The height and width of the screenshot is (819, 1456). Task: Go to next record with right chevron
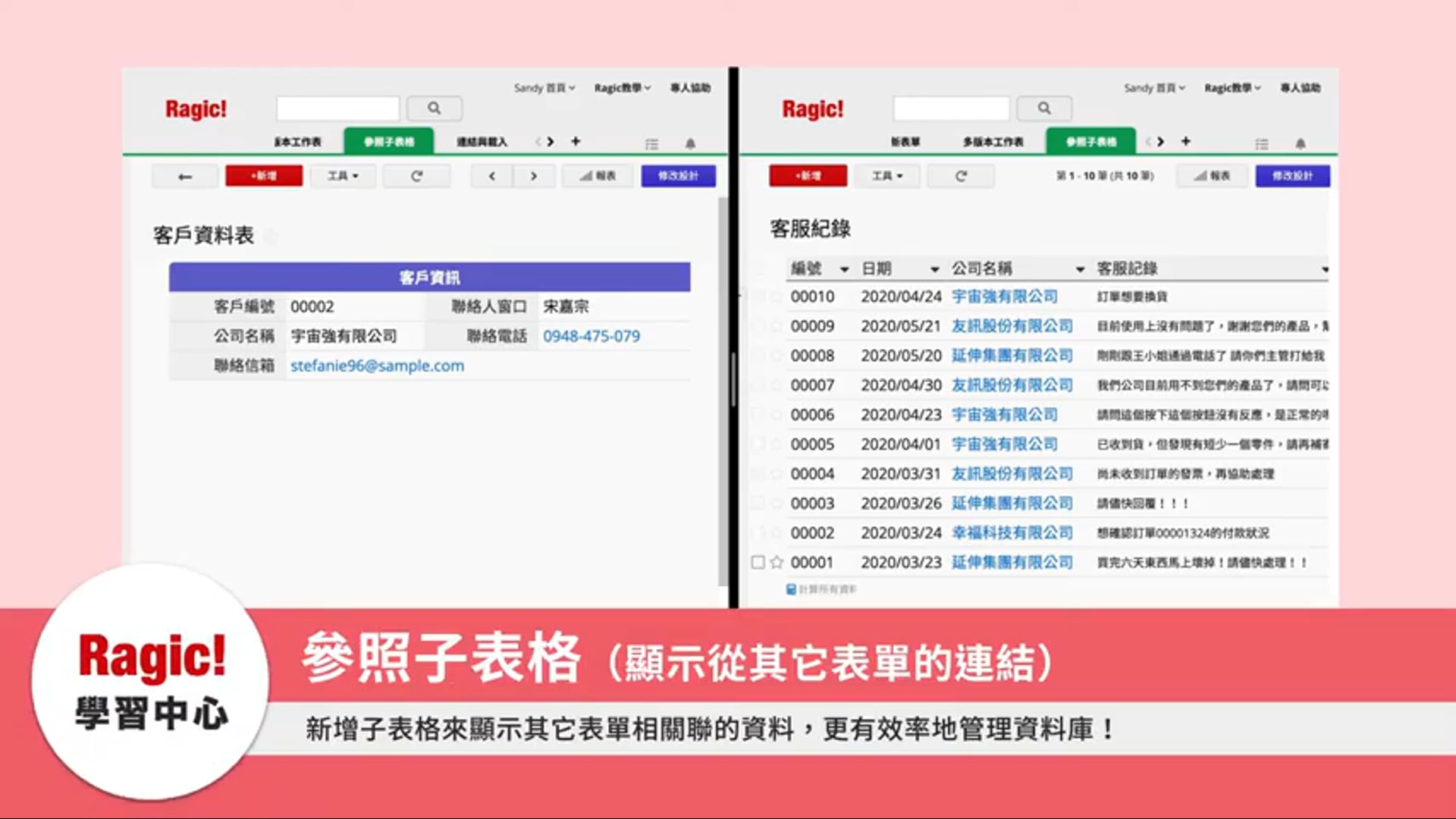[x=534, y=176]
